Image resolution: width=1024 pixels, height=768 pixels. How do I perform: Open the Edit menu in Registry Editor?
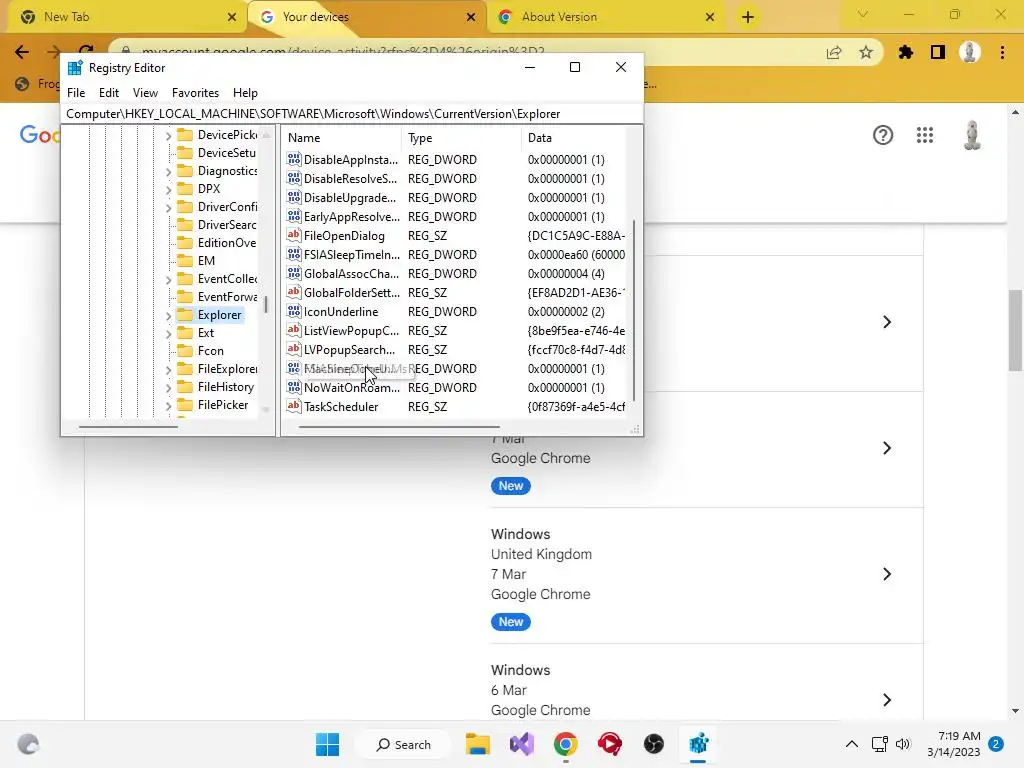(x=108, y=93)
